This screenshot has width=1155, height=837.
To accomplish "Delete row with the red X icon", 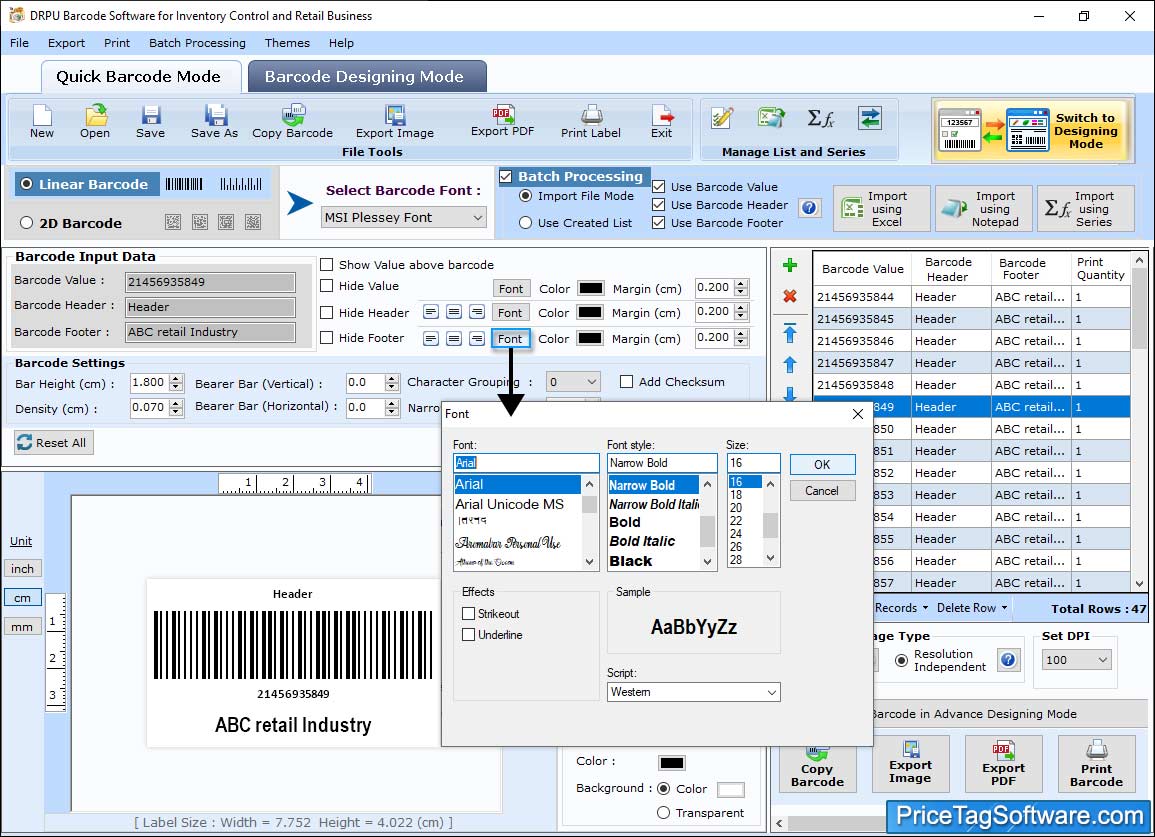I will (790, 296).
